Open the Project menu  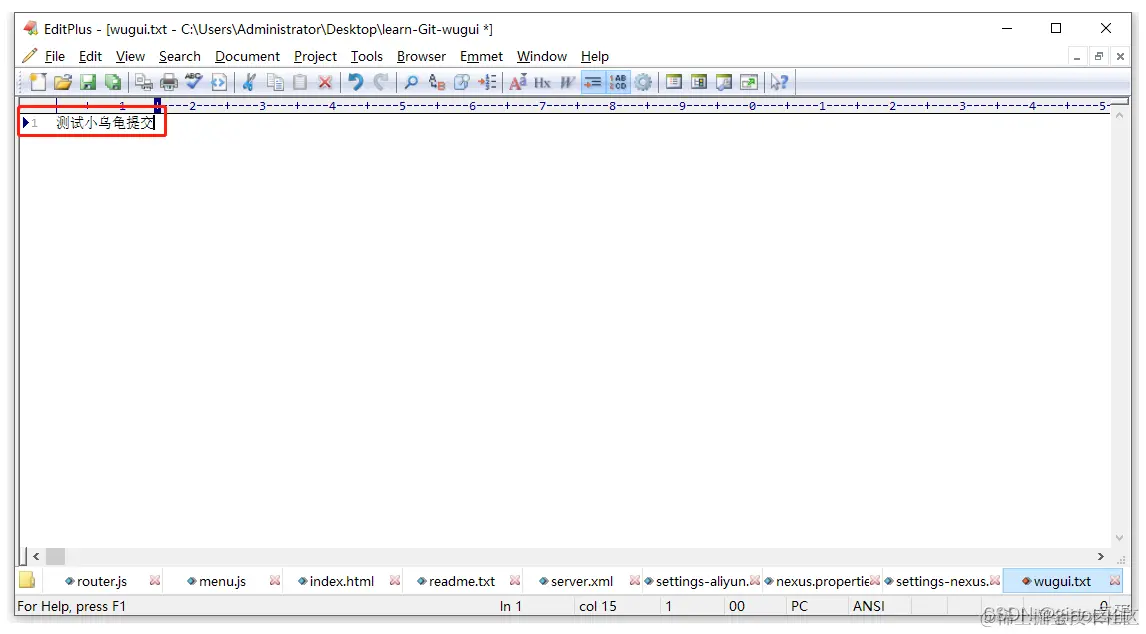pos(315,56)
